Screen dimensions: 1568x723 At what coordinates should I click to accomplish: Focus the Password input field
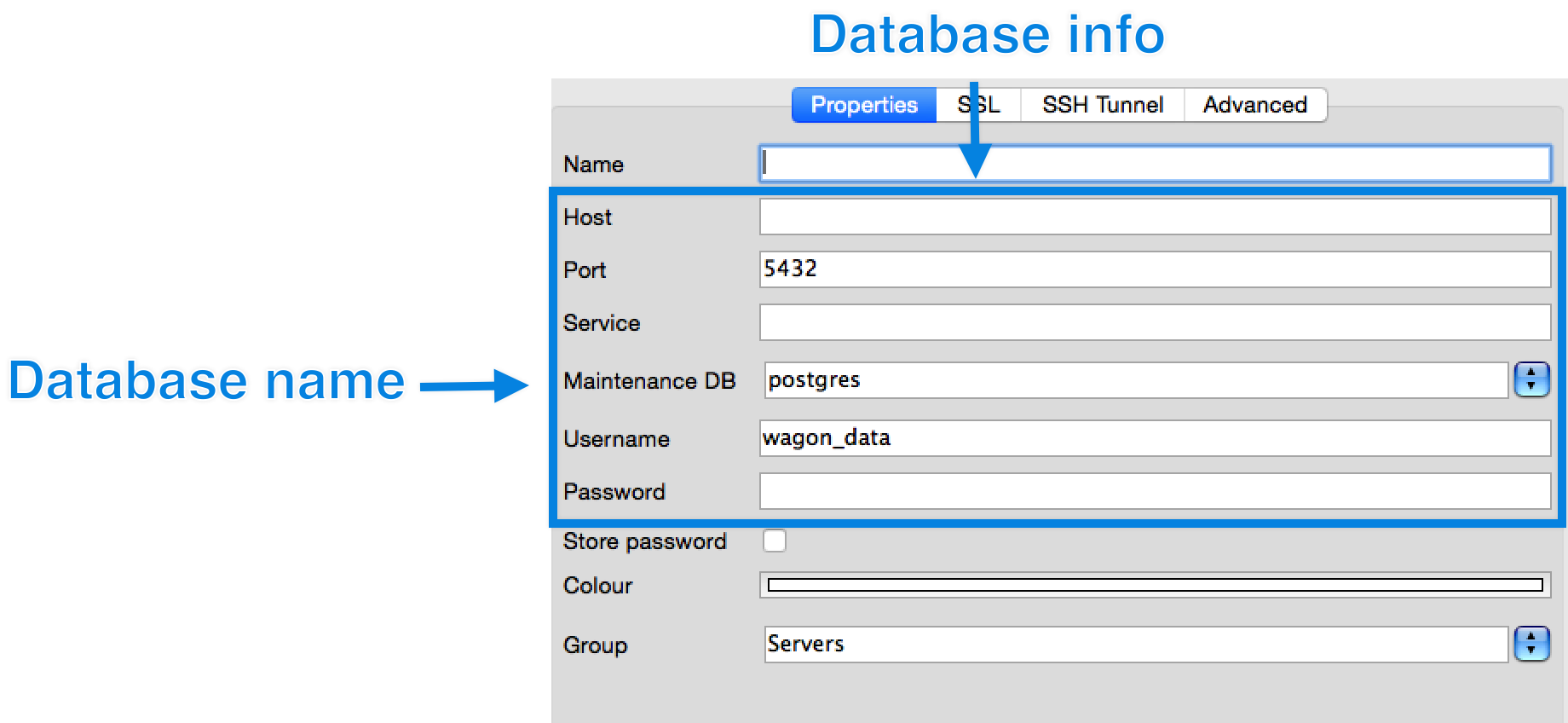pyautogui.click(x=1154, y=491)
